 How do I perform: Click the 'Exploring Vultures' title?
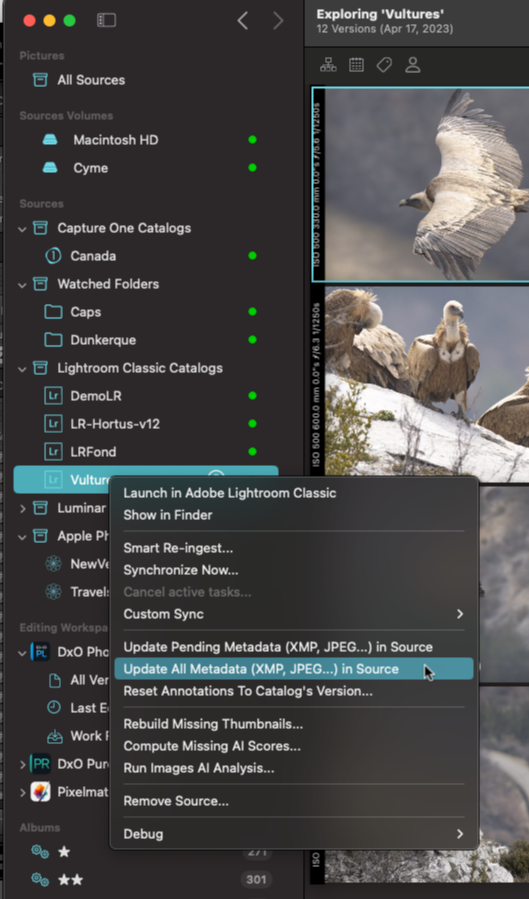pyautogui.click(x=381, y=14)
